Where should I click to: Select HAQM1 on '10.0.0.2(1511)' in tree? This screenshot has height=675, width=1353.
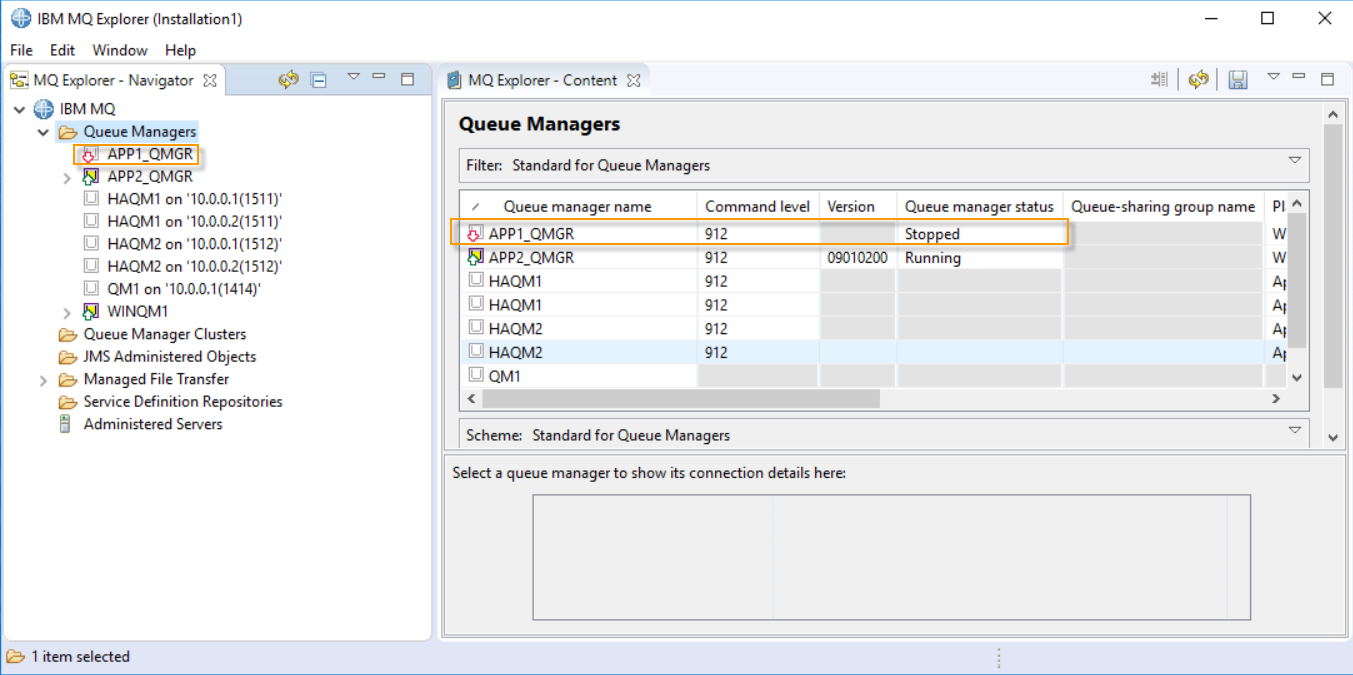(x=194, y=221)
